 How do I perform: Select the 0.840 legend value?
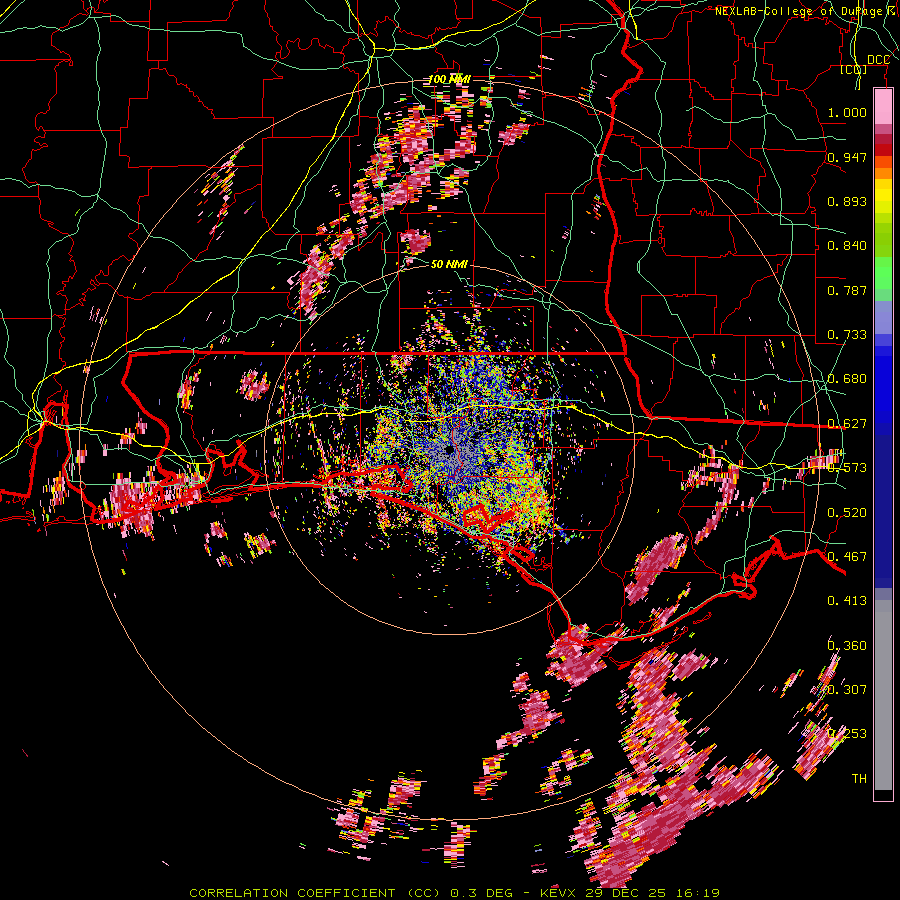847,246
